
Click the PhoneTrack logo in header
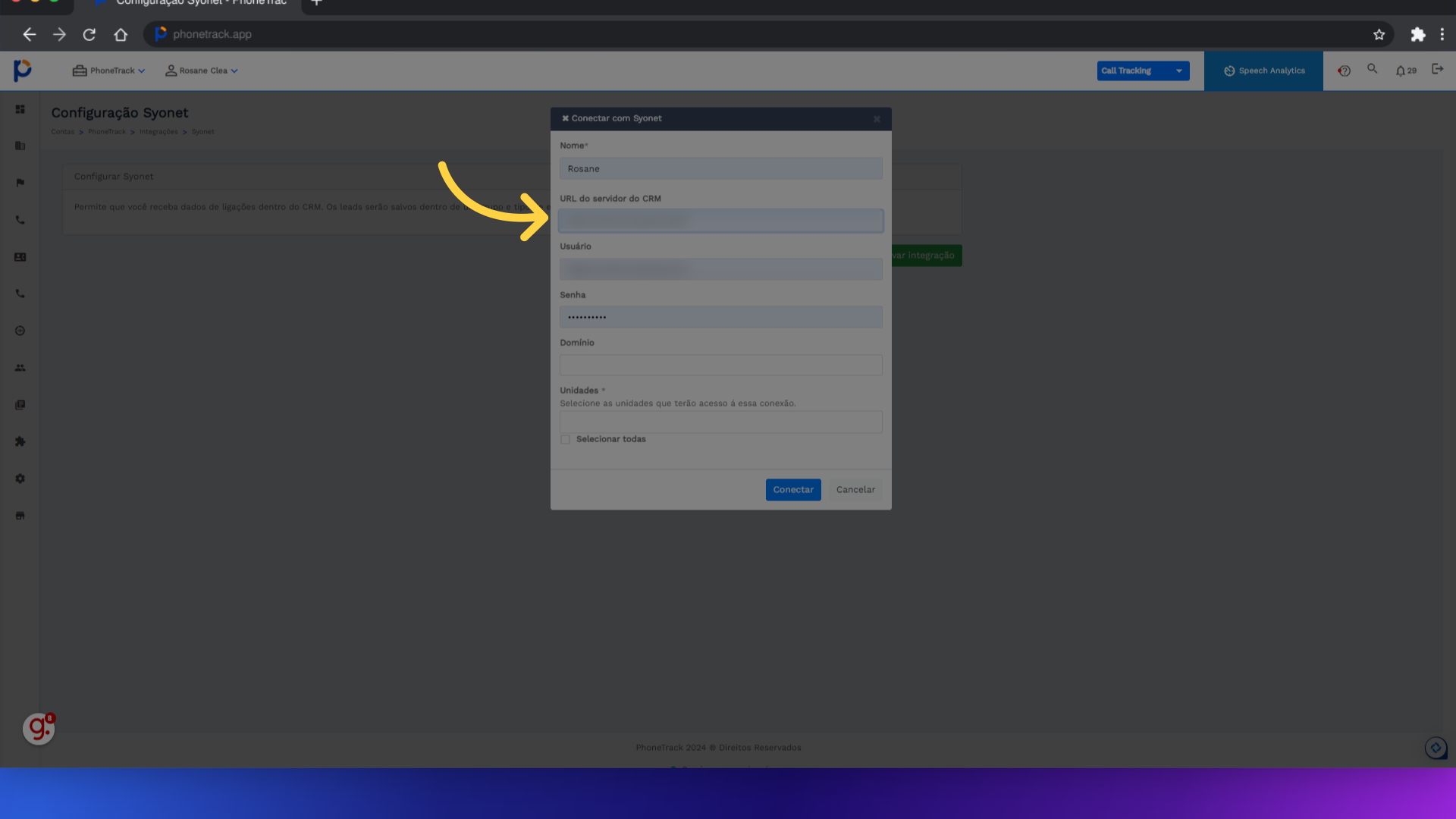[x=23, y=71]
